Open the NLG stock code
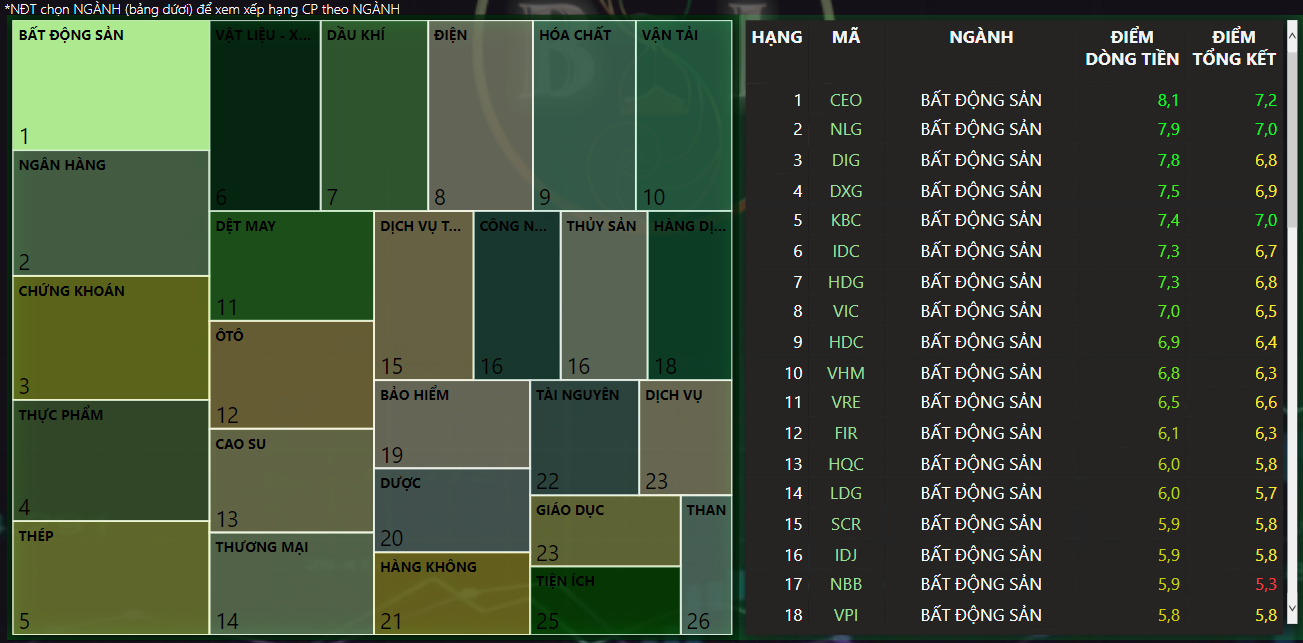The height and width of the screenshot is (643, 1303). click(845, 129)
